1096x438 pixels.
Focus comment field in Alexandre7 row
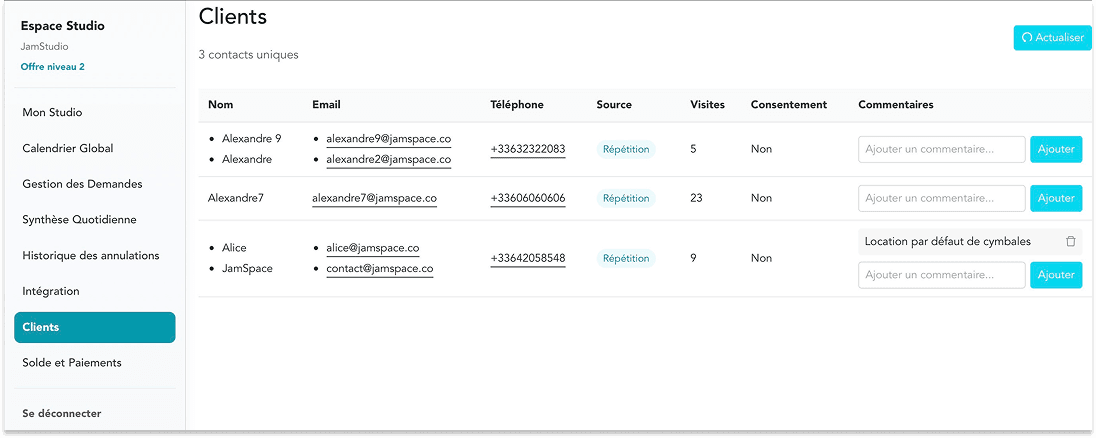pos(942,198)
